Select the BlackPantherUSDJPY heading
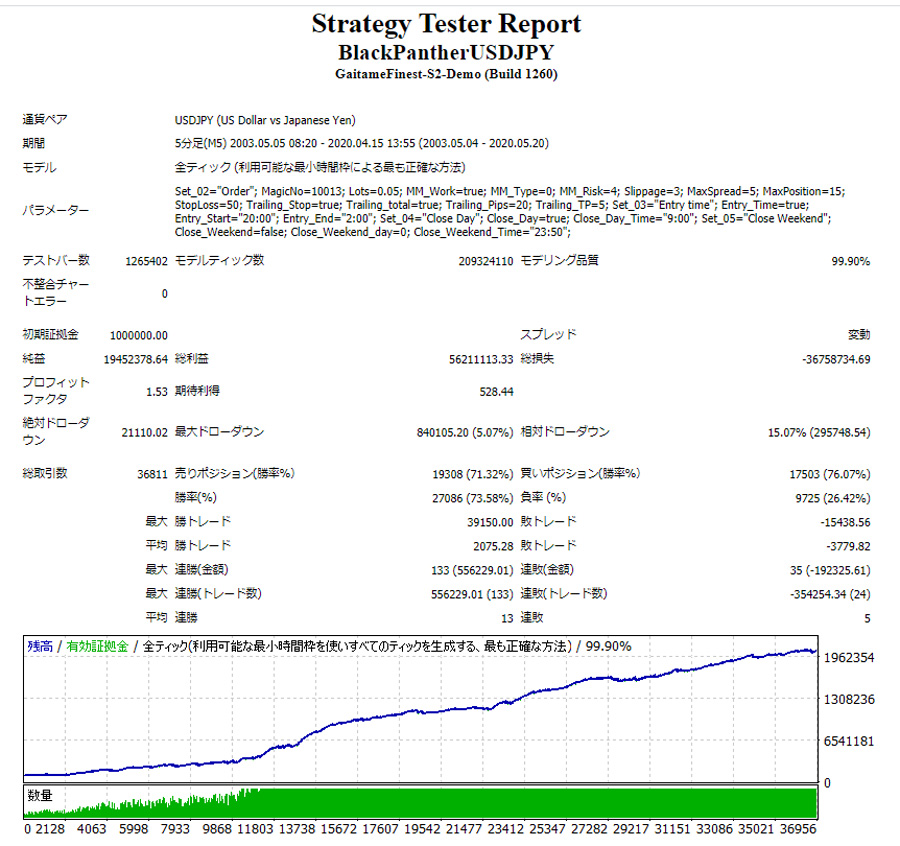Screen dimensions: 900x846 [446, 53]
